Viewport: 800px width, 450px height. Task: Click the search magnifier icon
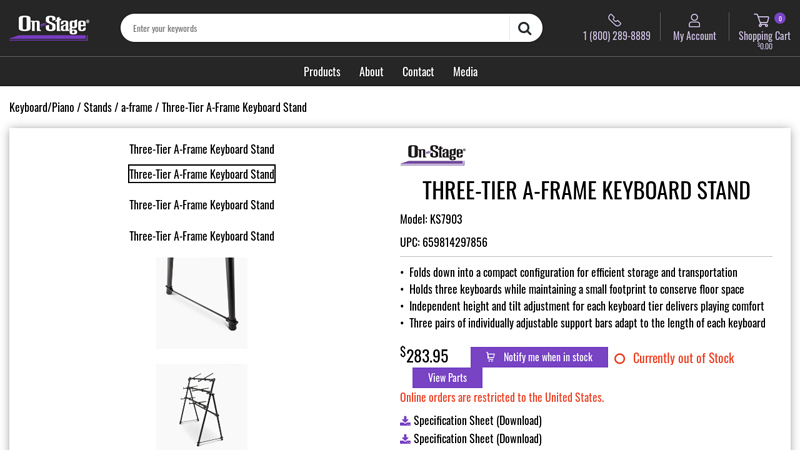524,28
